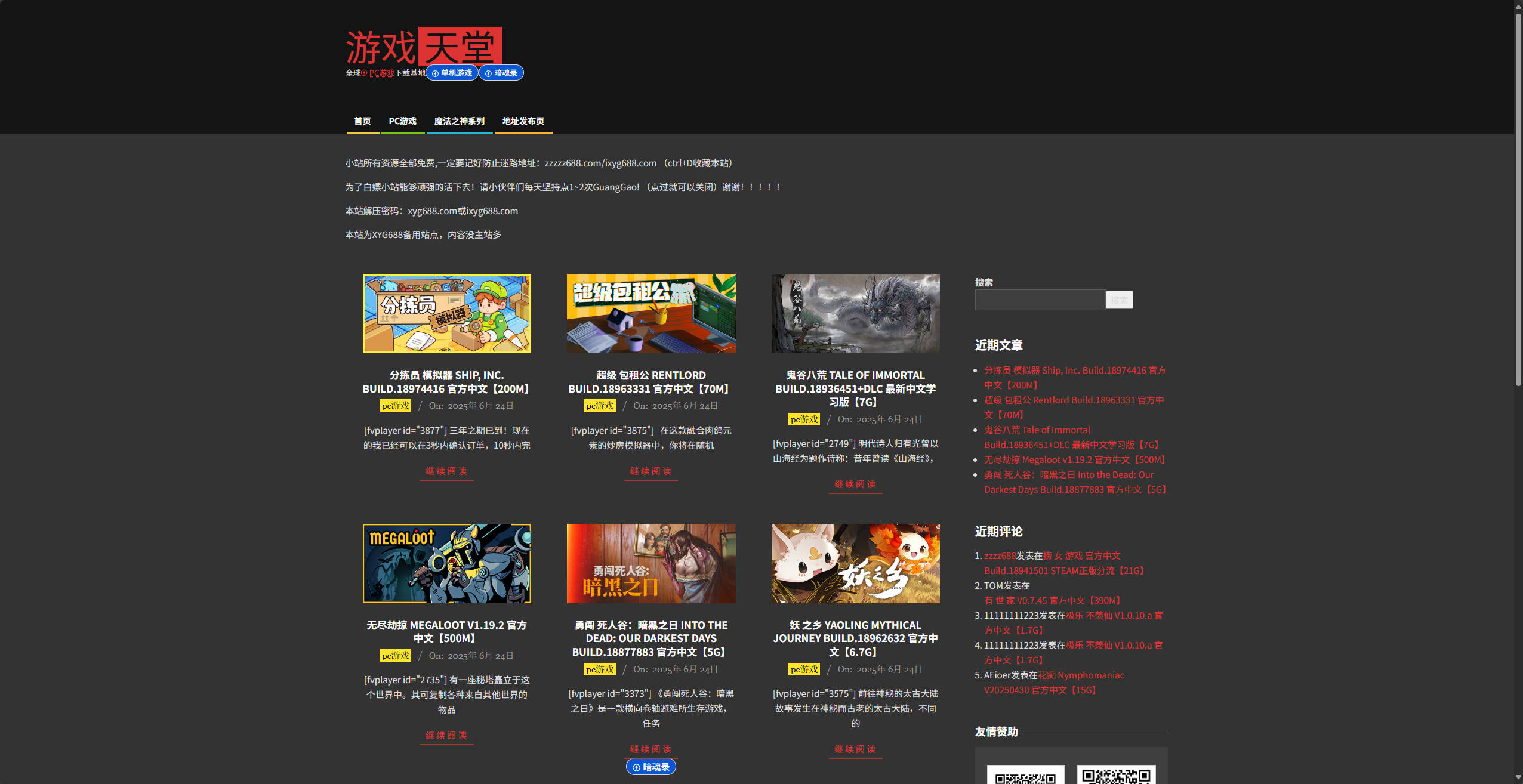
Task: Click the scrollbar up arrow
Action: (x=1518, y=5)
